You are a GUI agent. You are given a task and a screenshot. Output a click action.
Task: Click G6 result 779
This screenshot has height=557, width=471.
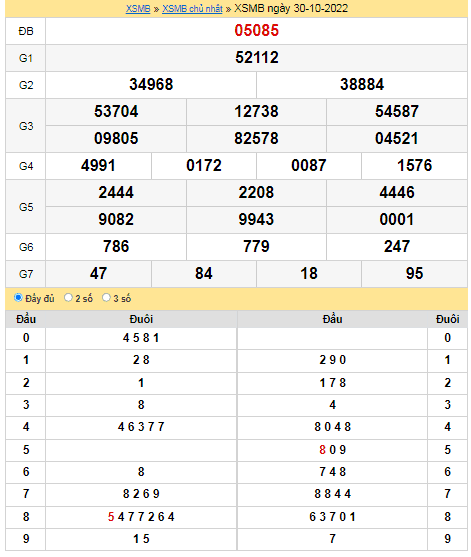tap(256, 246)
